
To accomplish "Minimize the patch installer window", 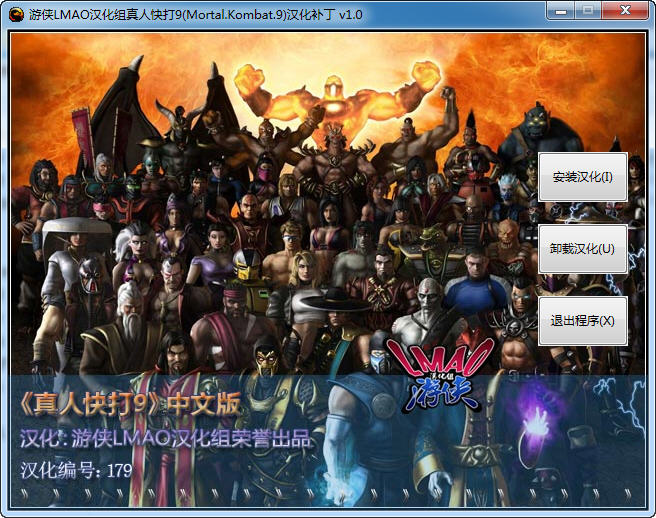I will click(561, 11).
